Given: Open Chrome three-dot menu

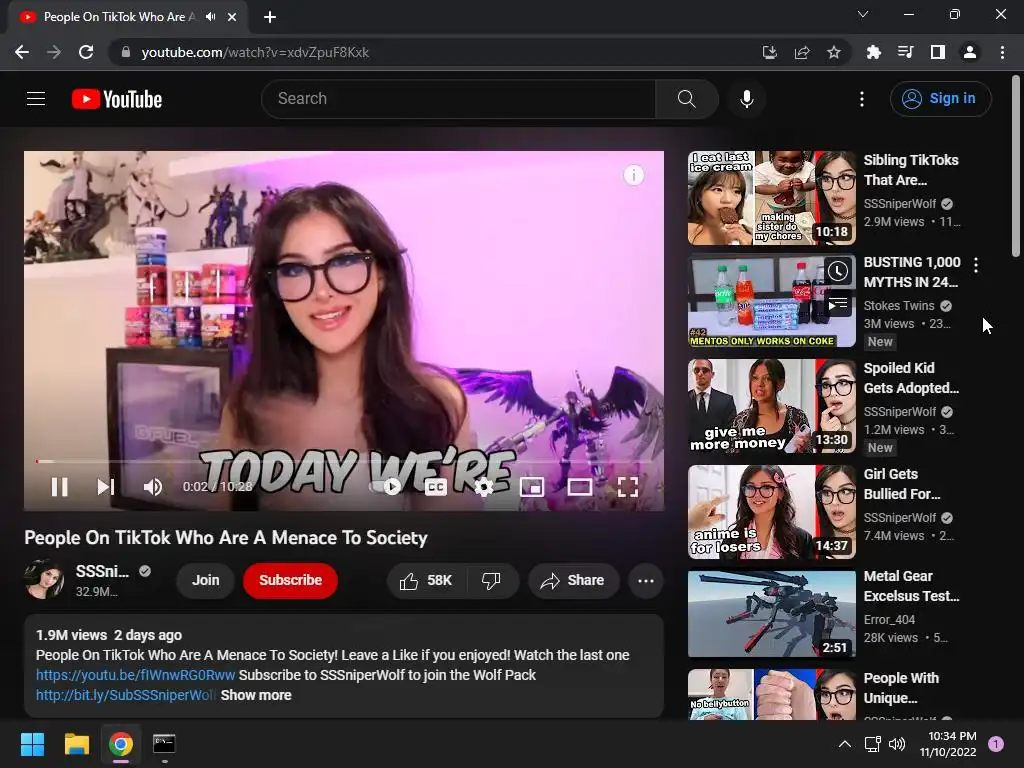Looking at the screenshot, I should [x=1002, y=52].
